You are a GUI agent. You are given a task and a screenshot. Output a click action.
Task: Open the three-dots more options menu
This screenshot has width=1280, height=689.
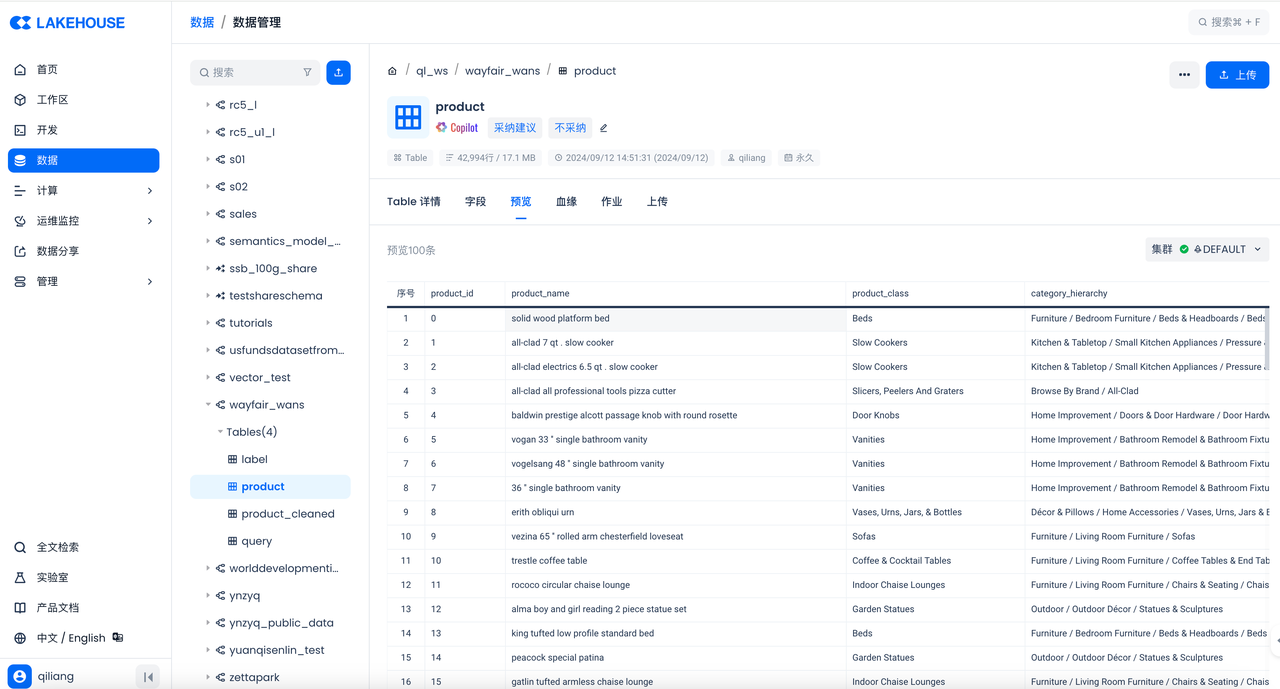pos(1184,75)
